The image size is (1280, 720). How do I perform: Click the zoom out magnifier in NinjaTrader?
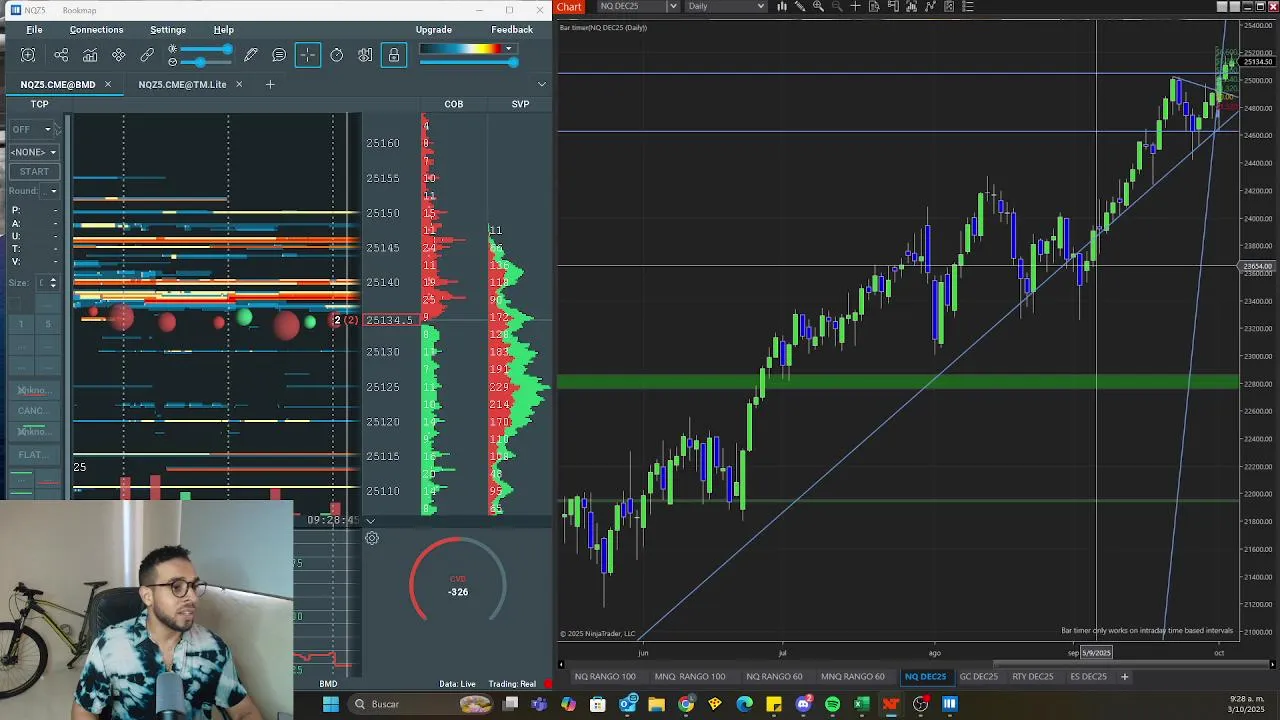(837, 6)
